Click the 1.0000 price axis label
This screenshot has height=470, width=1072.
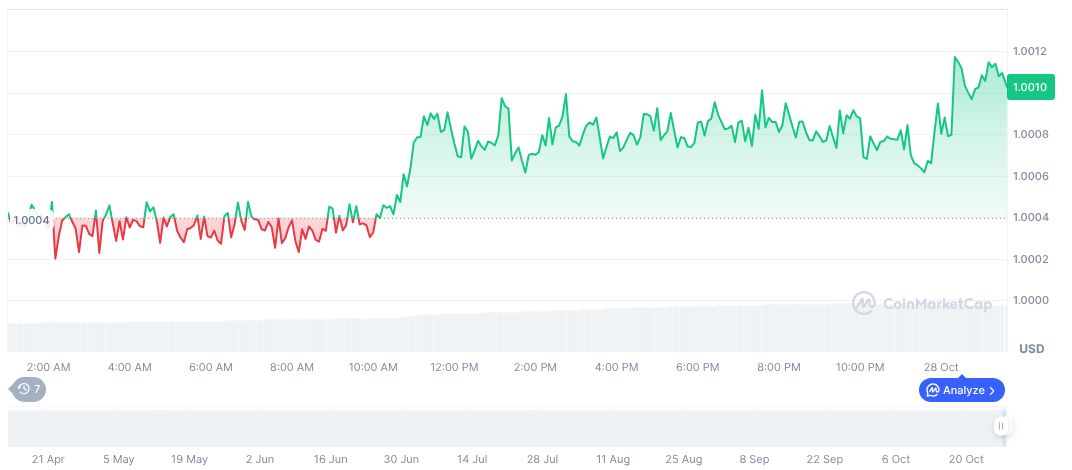click(1029, 301)
